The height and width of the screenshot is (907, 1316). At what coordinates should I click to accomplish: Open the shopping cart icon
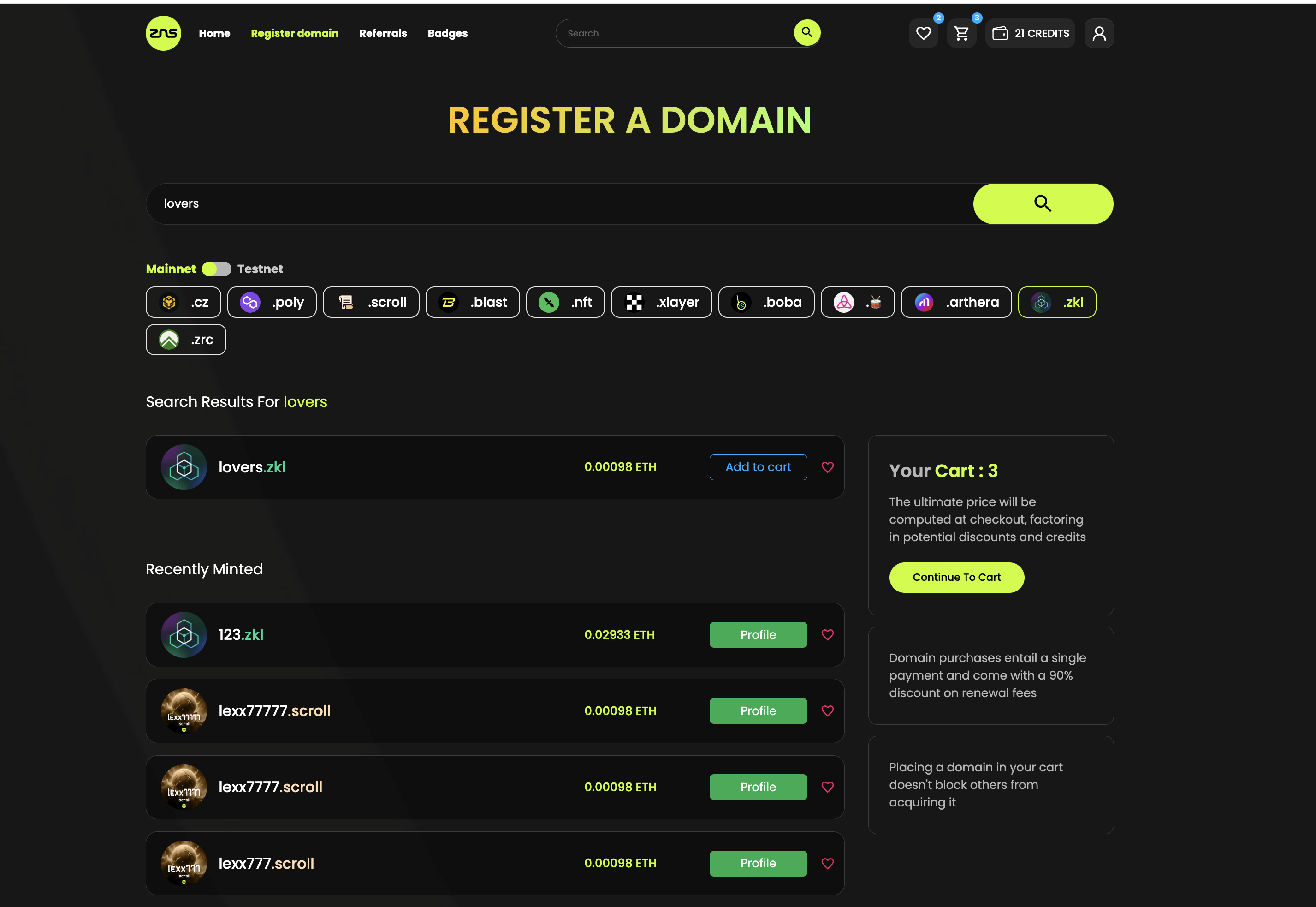coord(961,34)
